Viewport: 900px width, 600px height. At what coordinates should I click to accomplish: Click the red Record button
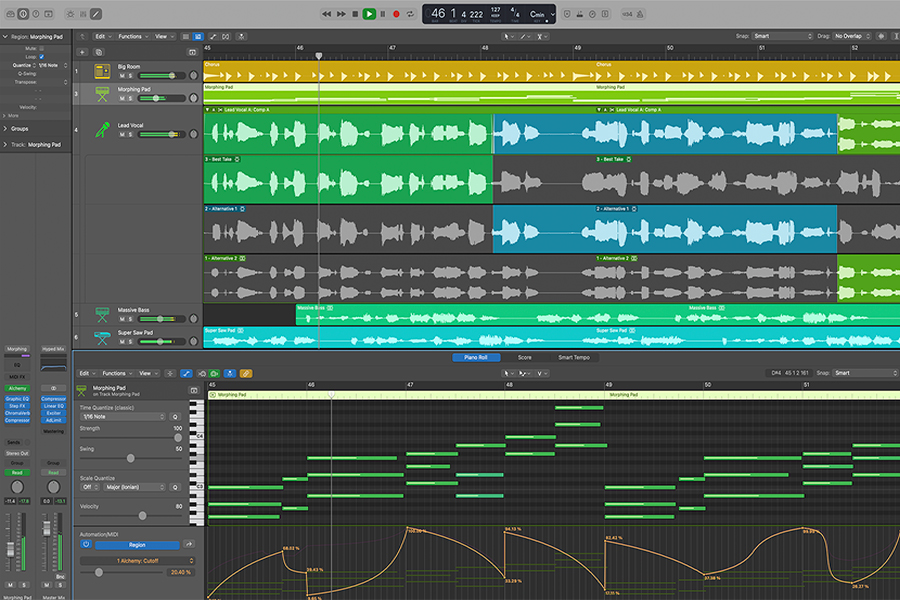click(396, 14)
